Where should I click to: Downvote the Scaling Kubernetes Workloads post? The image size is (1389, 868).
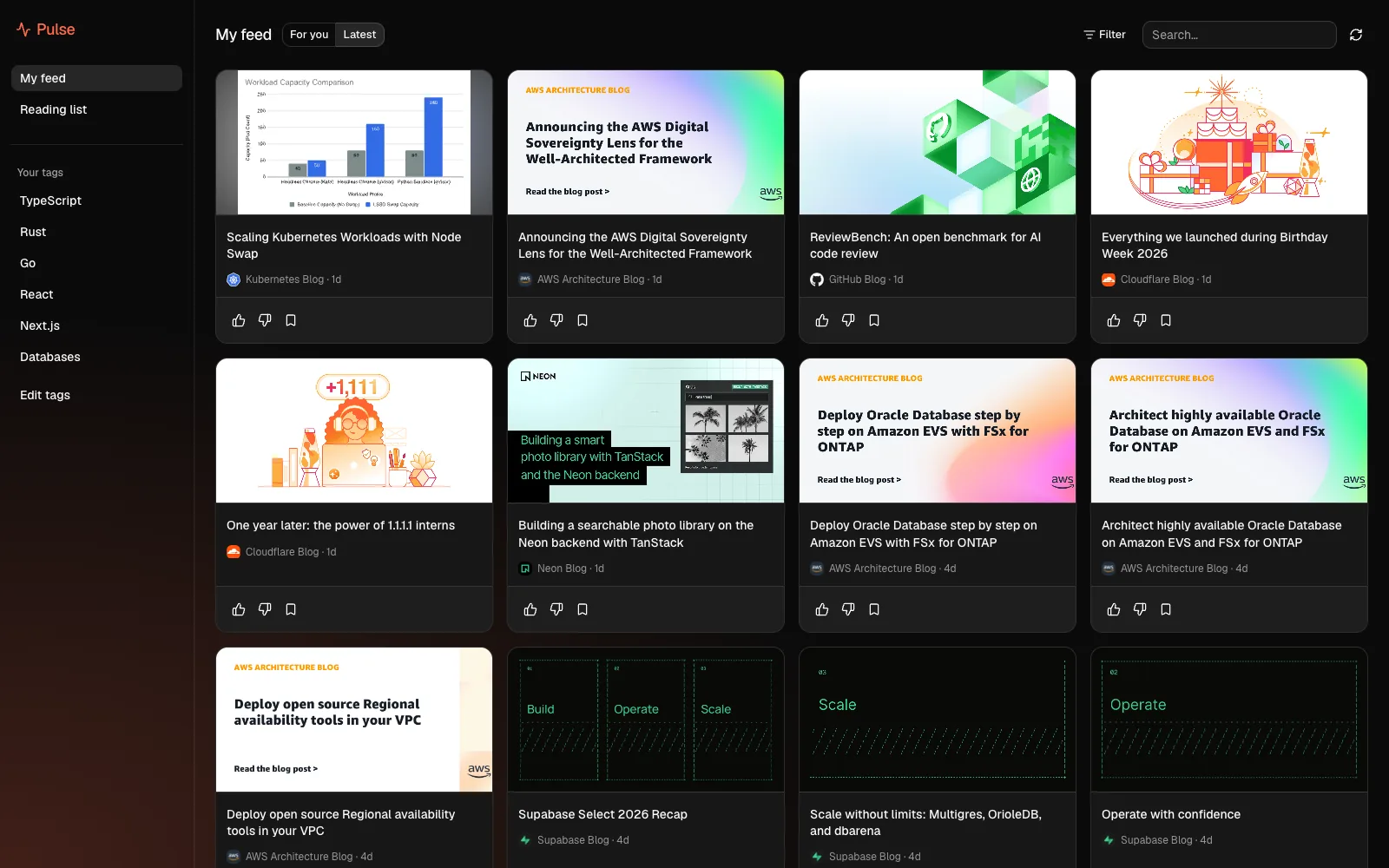(265, 320)
